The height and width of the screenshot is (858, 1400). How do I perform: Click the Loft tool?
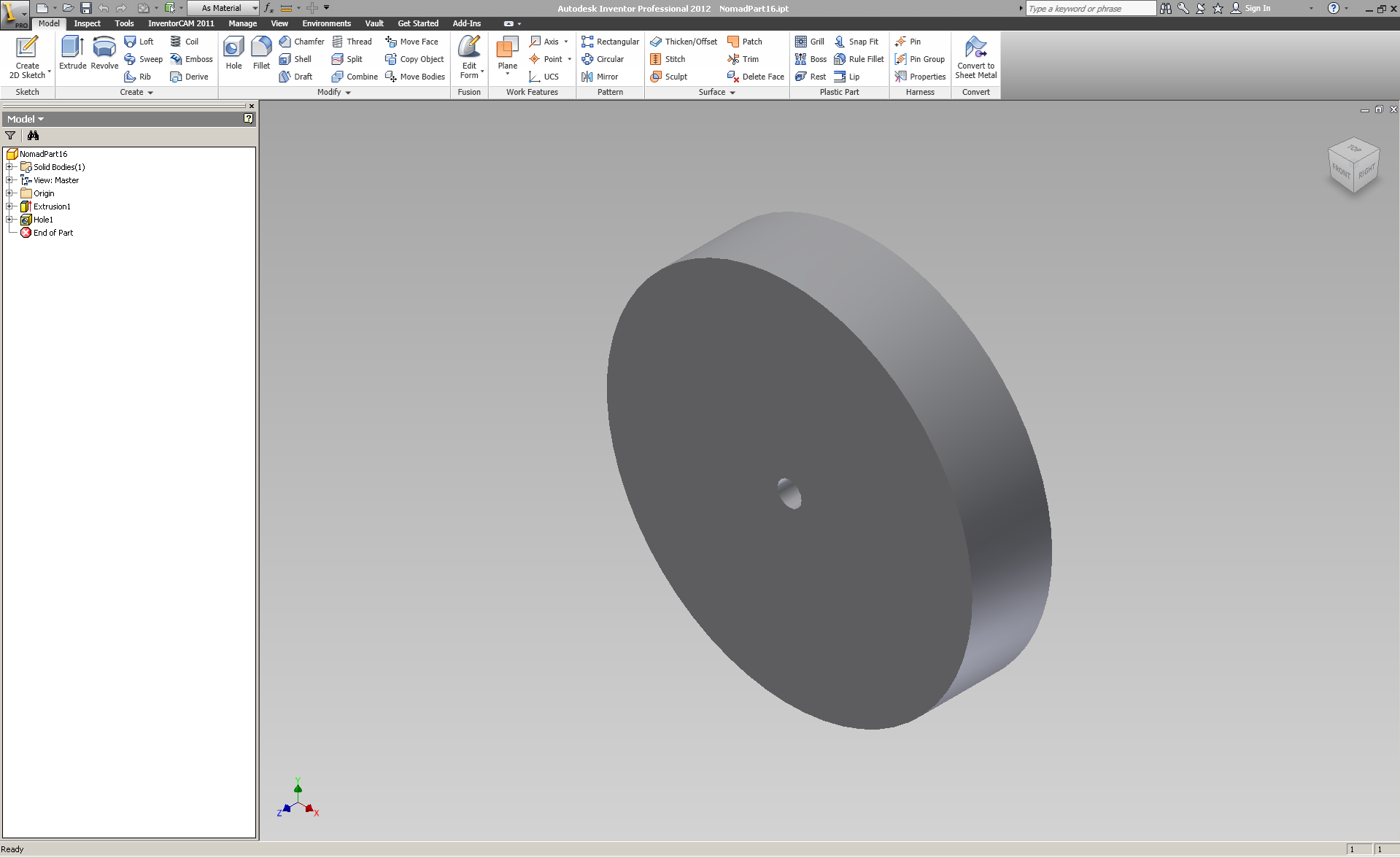[x=139, y=42]
